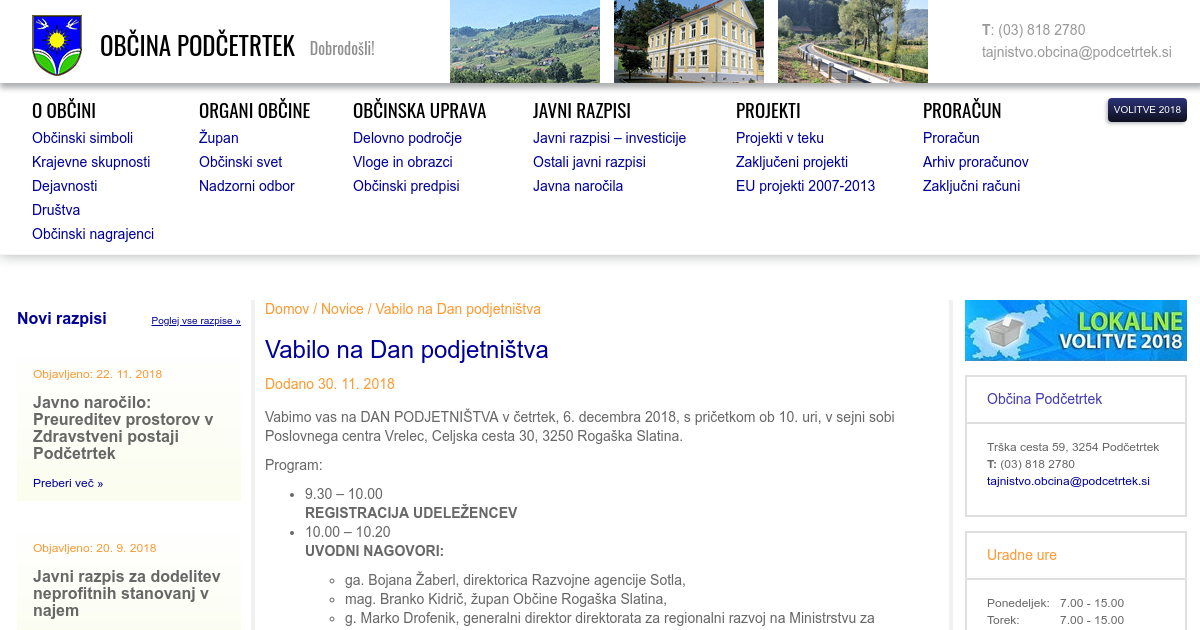Click the road guardrail header photo
This screenshot has height=630, width=1200.
(853, 41)
